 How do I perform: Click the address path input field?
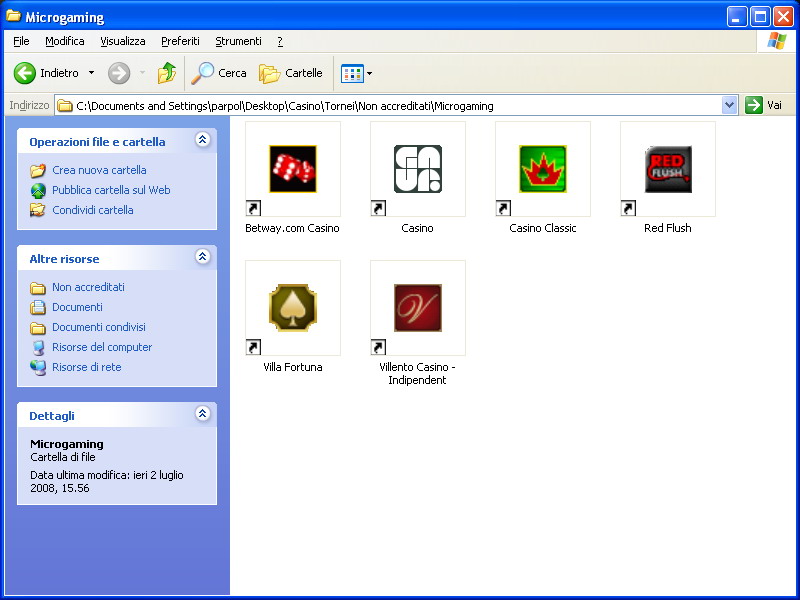396,106
